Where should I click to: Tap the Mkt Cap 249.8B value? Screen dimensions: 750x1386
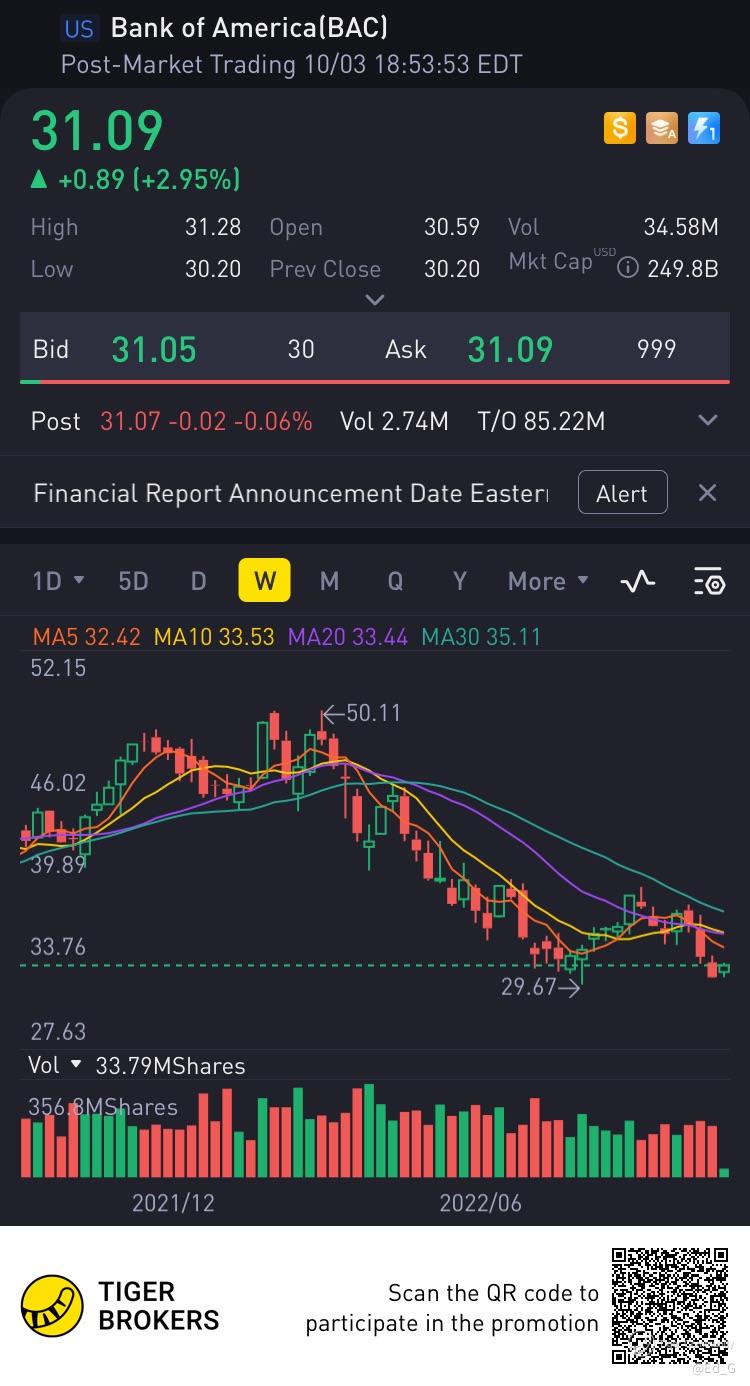683,268
